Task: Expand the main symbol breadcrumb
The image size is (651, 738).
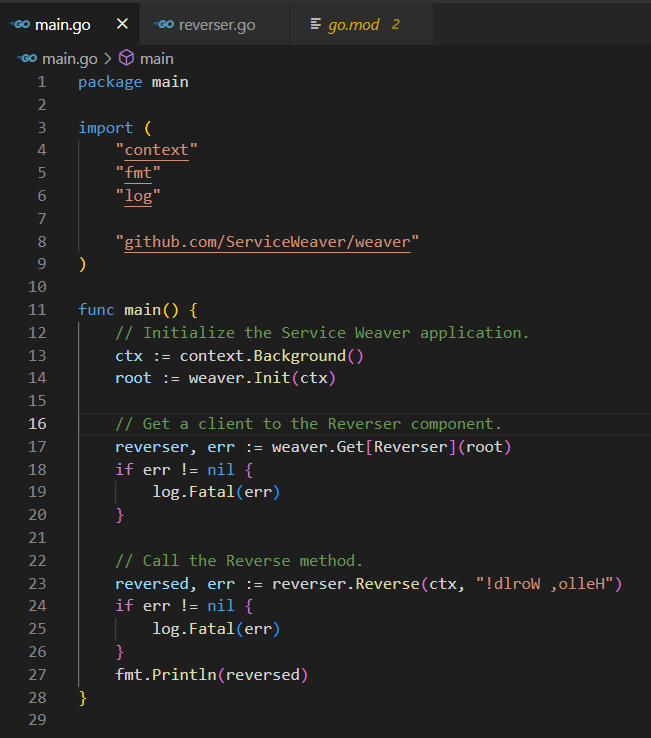Action: (156, 59)
